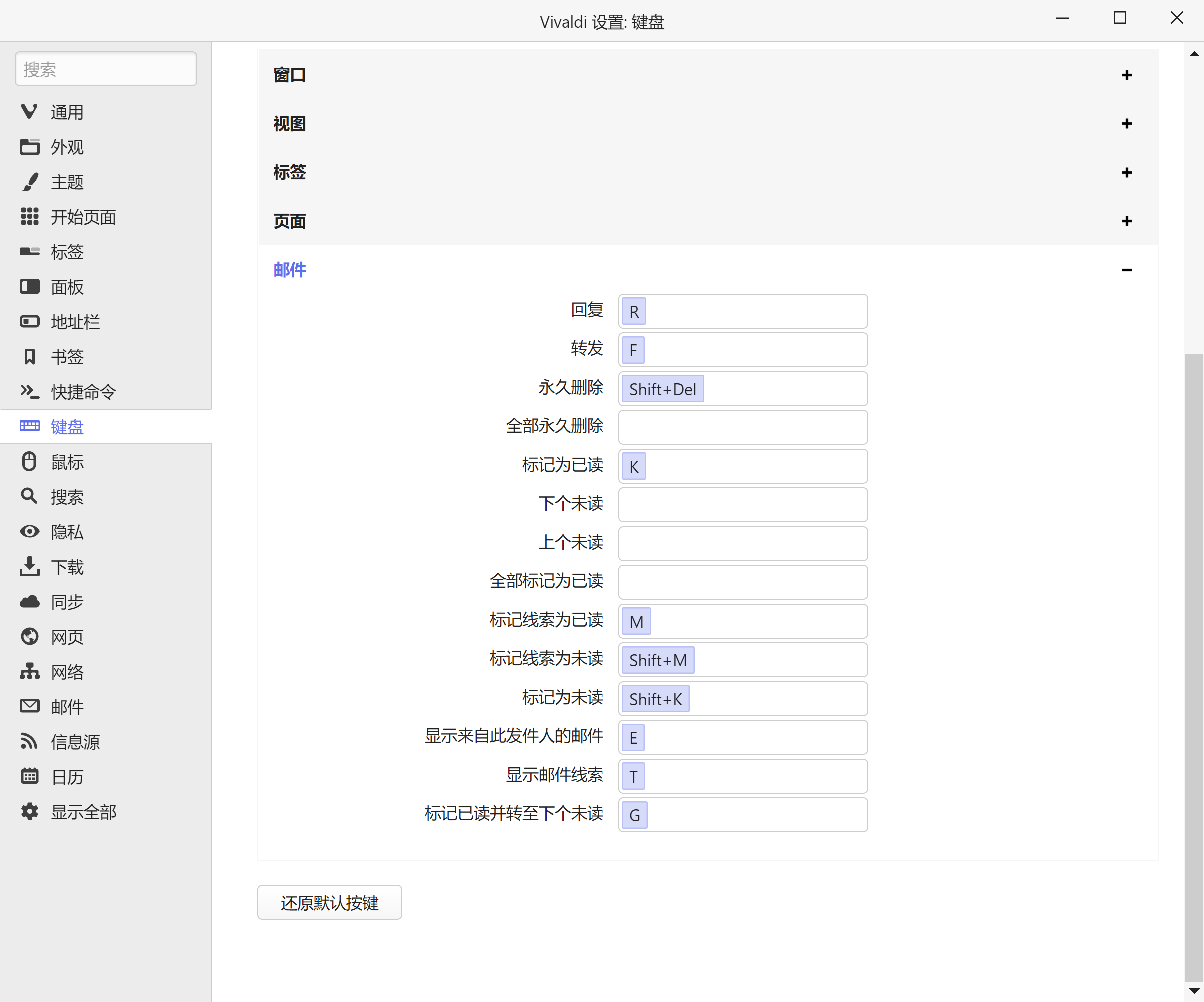Click Restore Default Keys (还原默认按键) button

(329, 902)
